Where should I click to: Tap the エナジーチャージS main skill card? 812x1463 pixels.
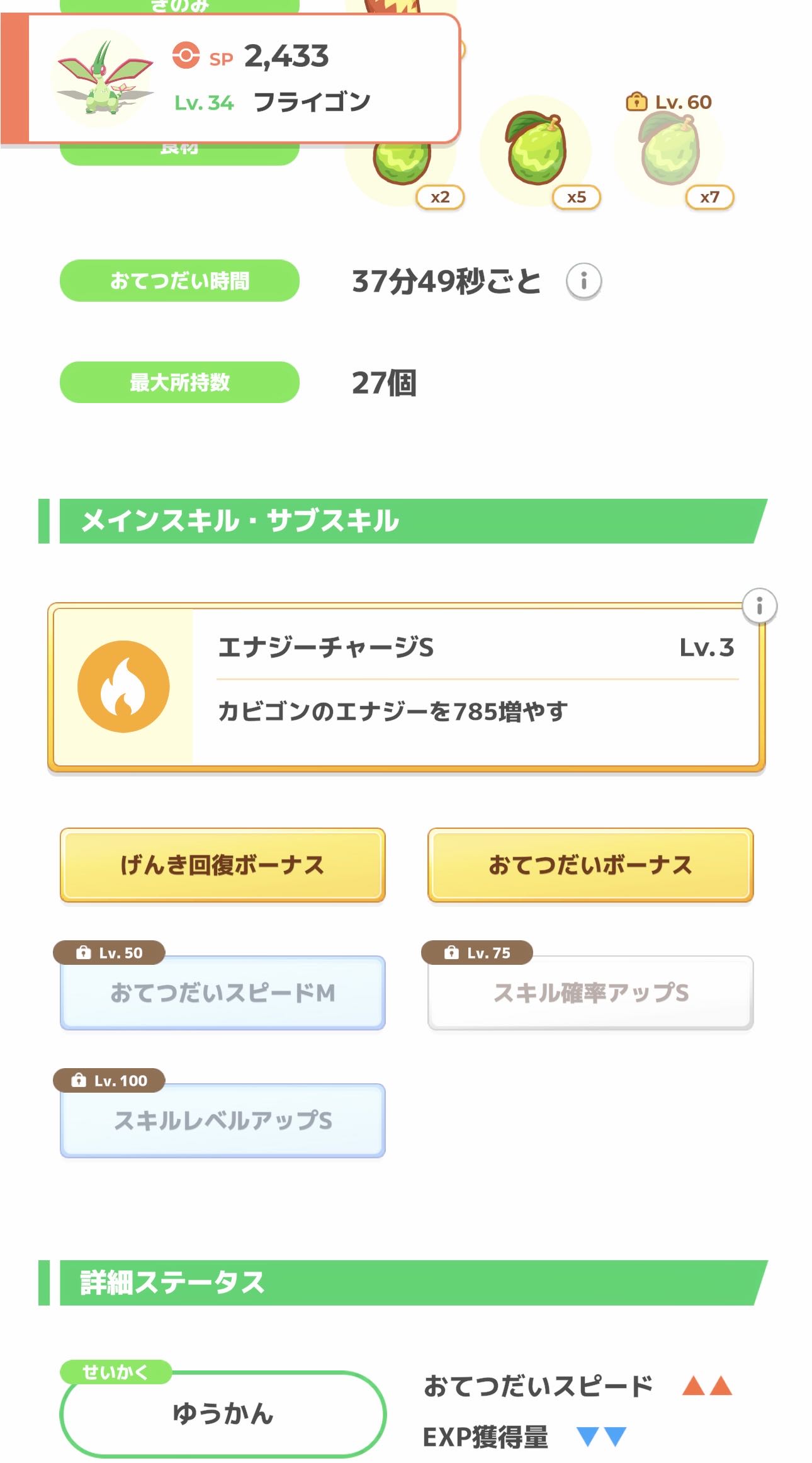pos(441,686)
